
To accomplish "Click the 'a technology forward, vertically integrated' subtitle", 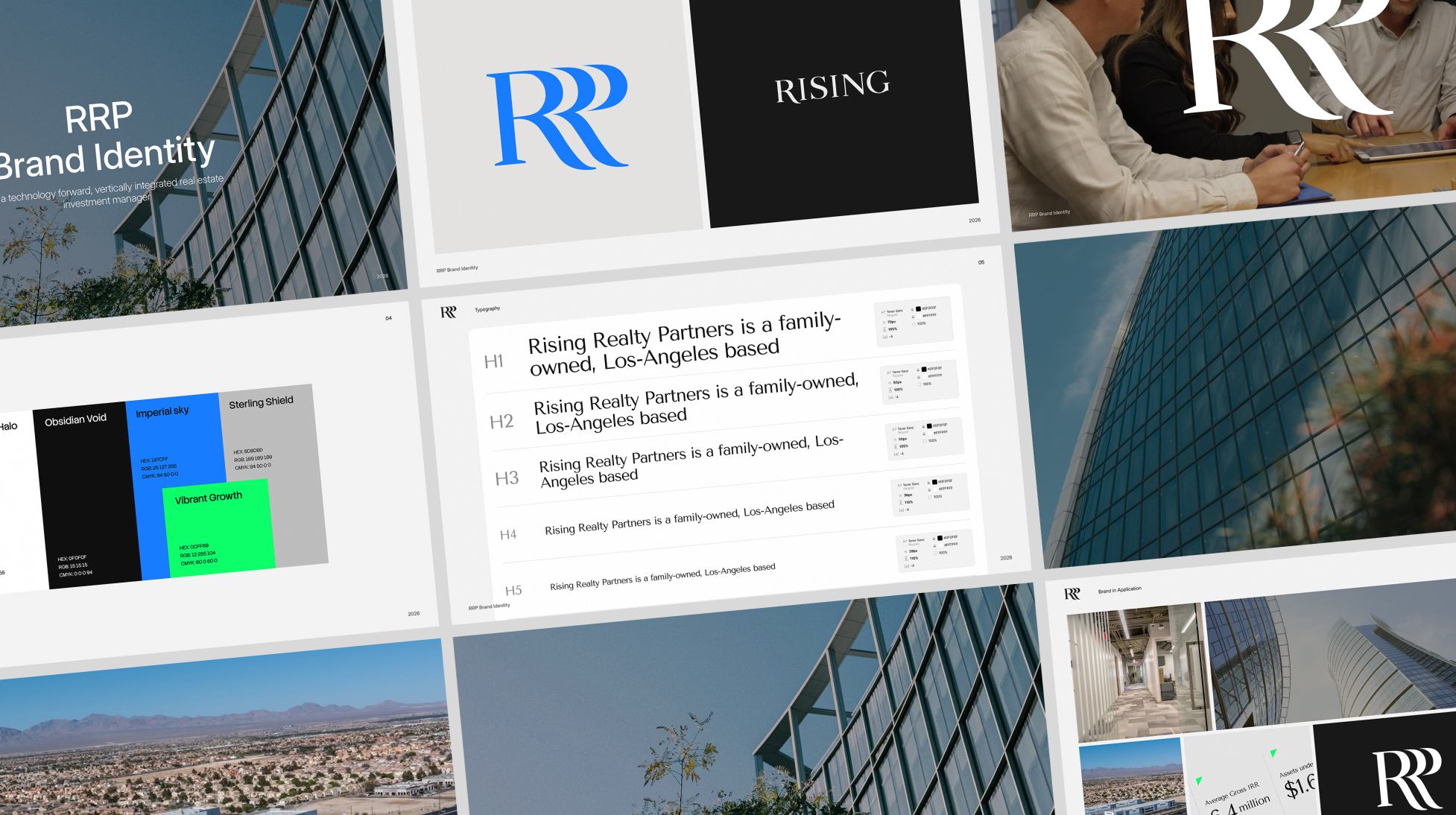I will [x=112, y=191].
